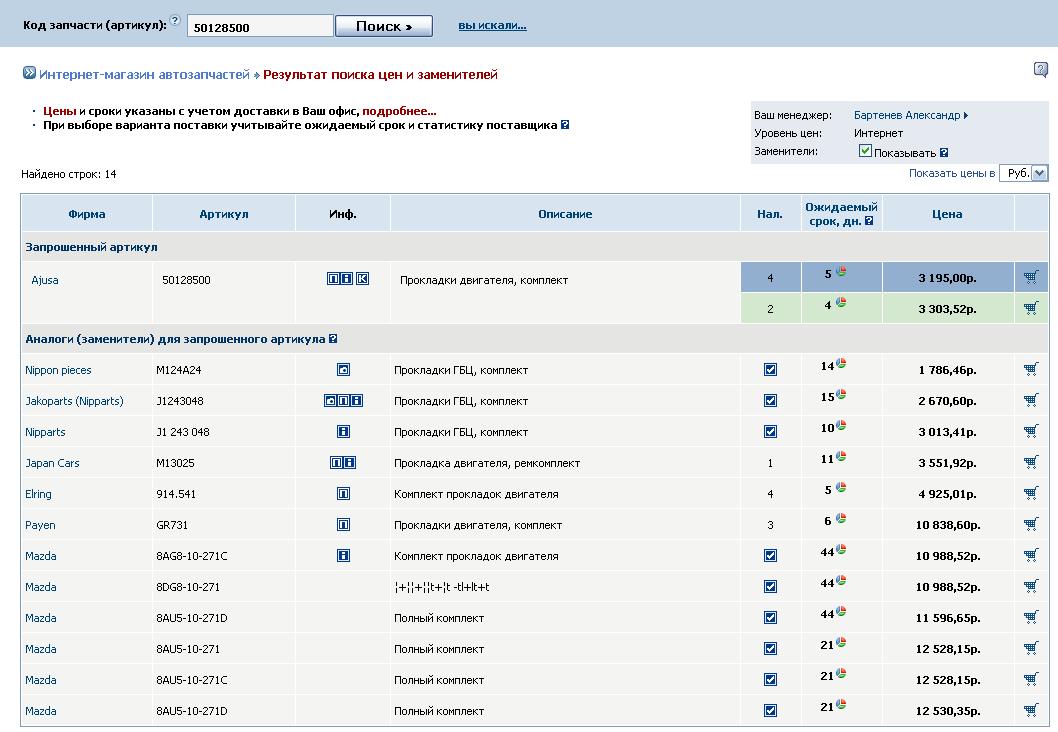Open photo icon for Nippon pieces M124A24
This screenshot has width=1058, height=732.
tap(343, 370)
